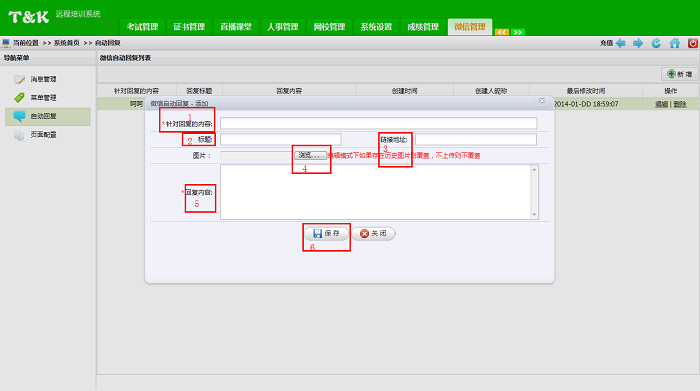The image size is (700, 391).
Task: Click the text area scrollbar down arrow
Action: pyautogui.click(x=534, y=215)
